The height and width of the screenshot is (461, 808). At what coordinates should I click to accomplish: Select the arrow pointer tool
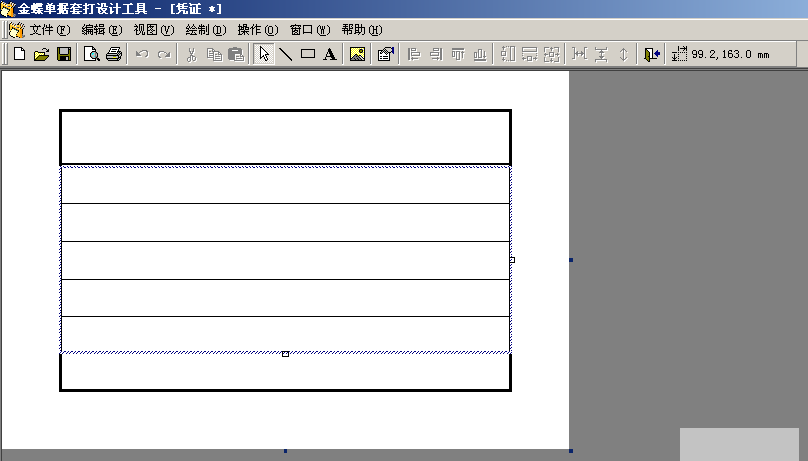coord(264,55)
